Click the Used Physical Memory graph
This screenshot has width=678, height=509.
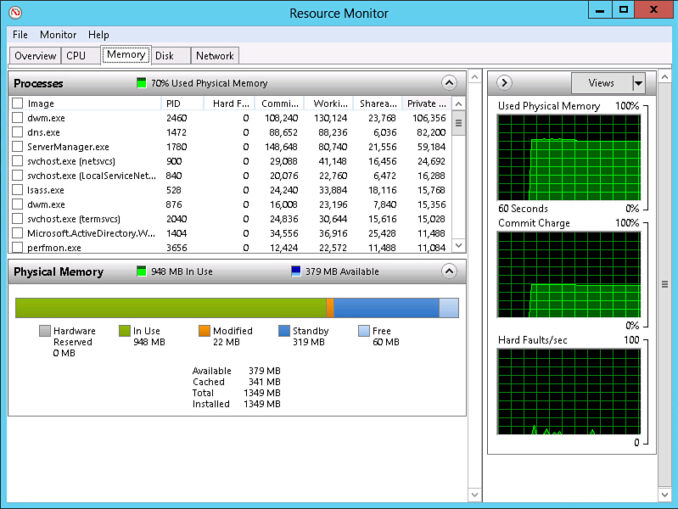point(569,157)
